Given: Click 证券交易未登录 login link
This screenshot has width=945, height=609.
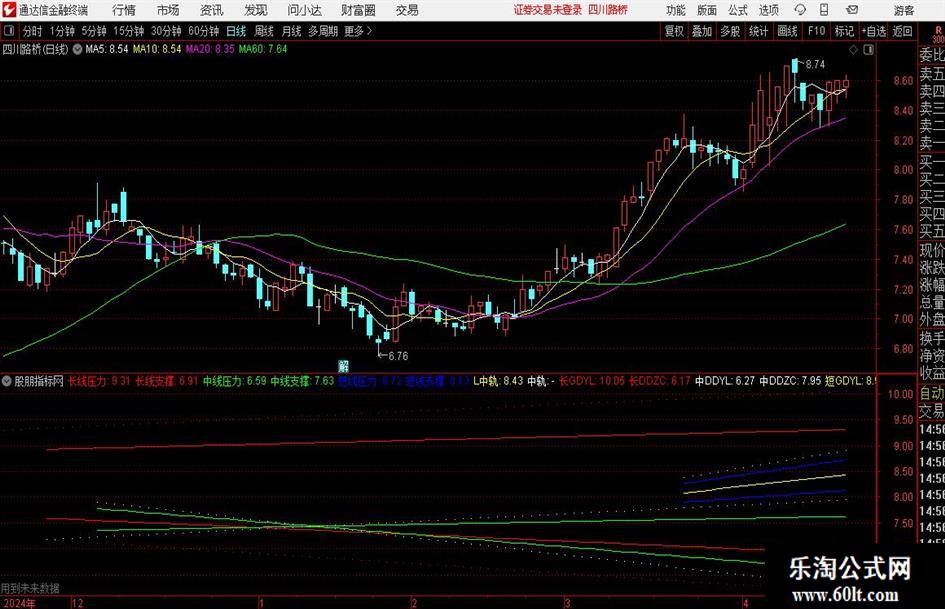Looking at the screenshot, I should pos(547,10).
